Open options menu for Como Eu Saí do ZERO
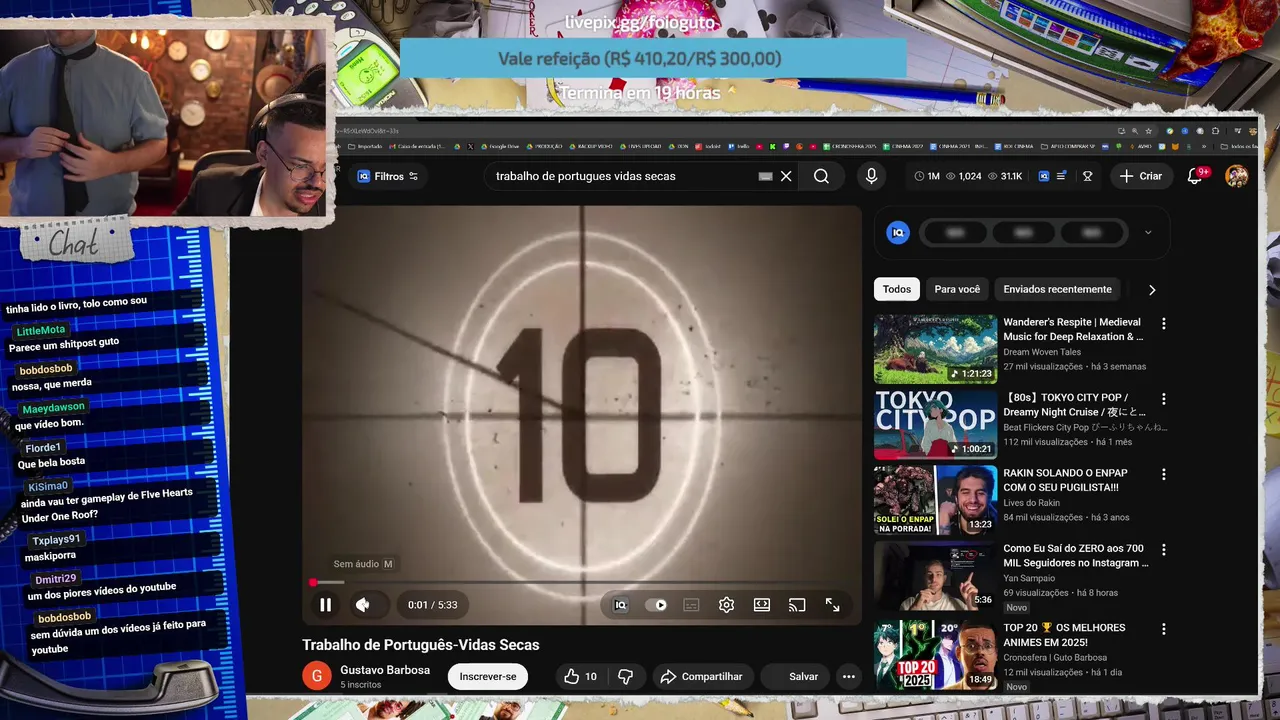 point(1163,550)
